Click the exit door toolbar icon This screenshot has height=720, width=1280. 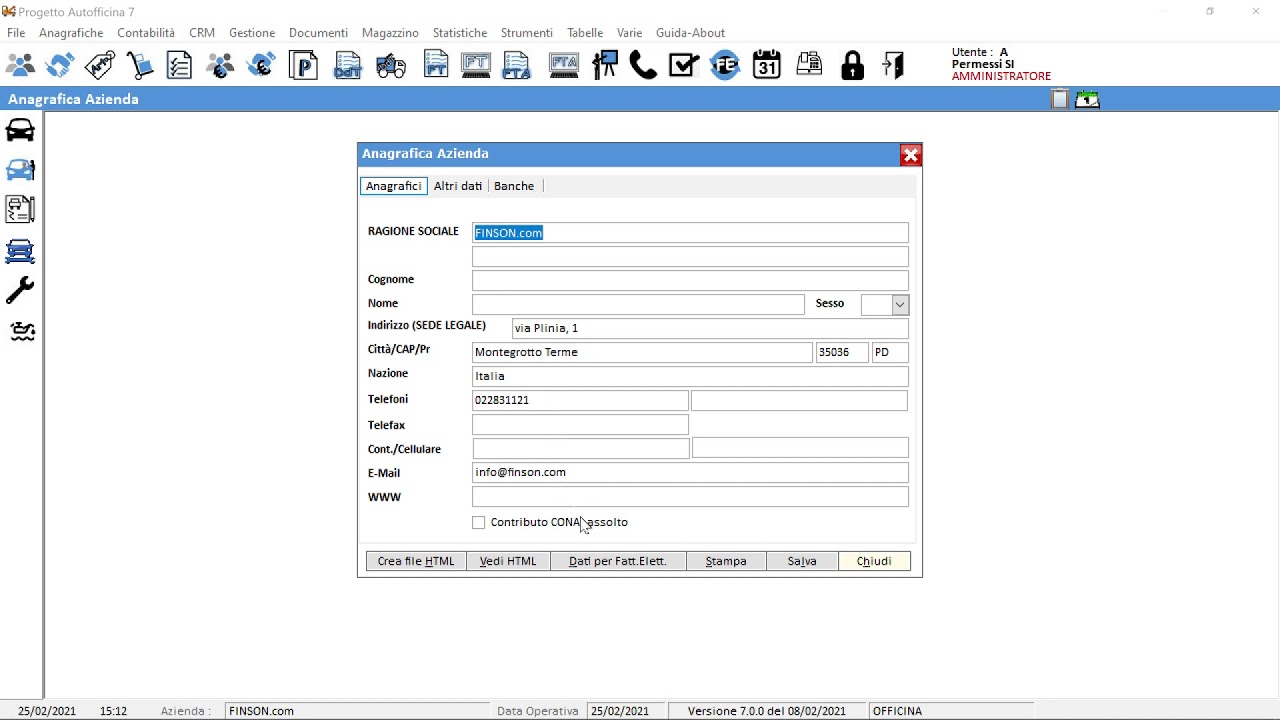pyautogui.click(x=893, y=66)
